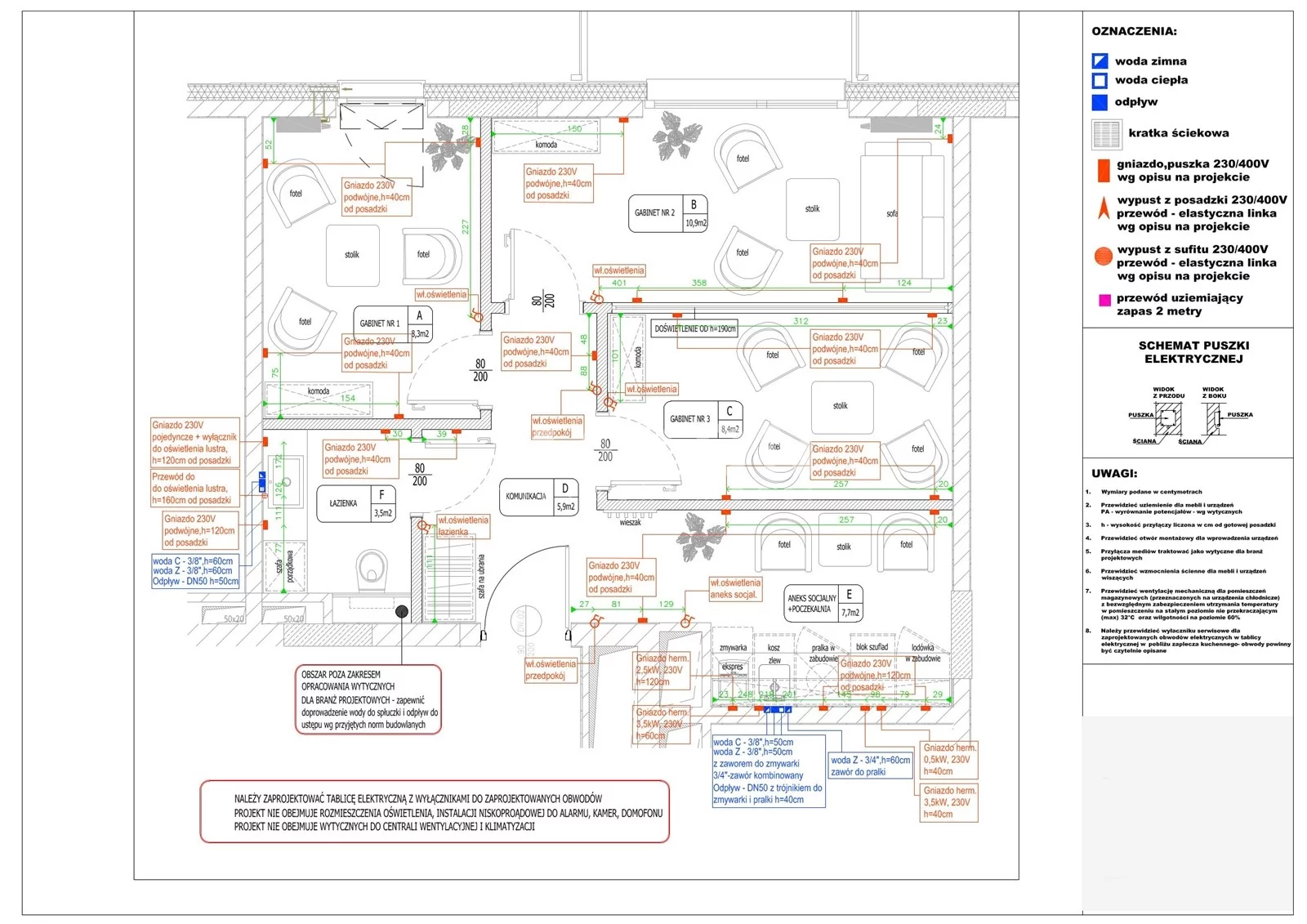This screenshot has height=924, width=1307.
Task: Click the zmywarka label
Action: (733, 648)
